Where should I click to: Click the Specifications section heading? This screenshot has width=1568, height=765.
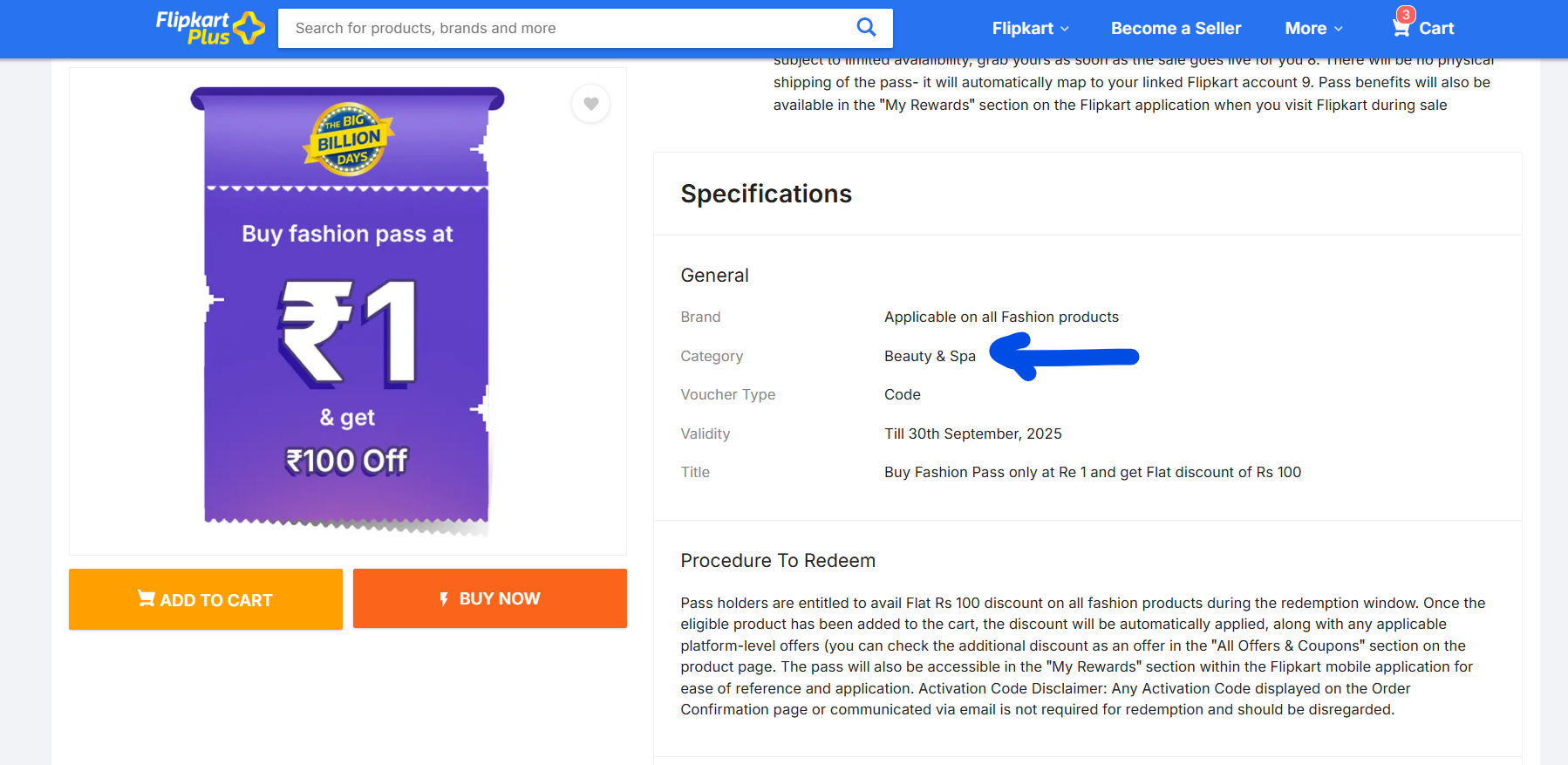pyautogui.click(x=766, y=194)
